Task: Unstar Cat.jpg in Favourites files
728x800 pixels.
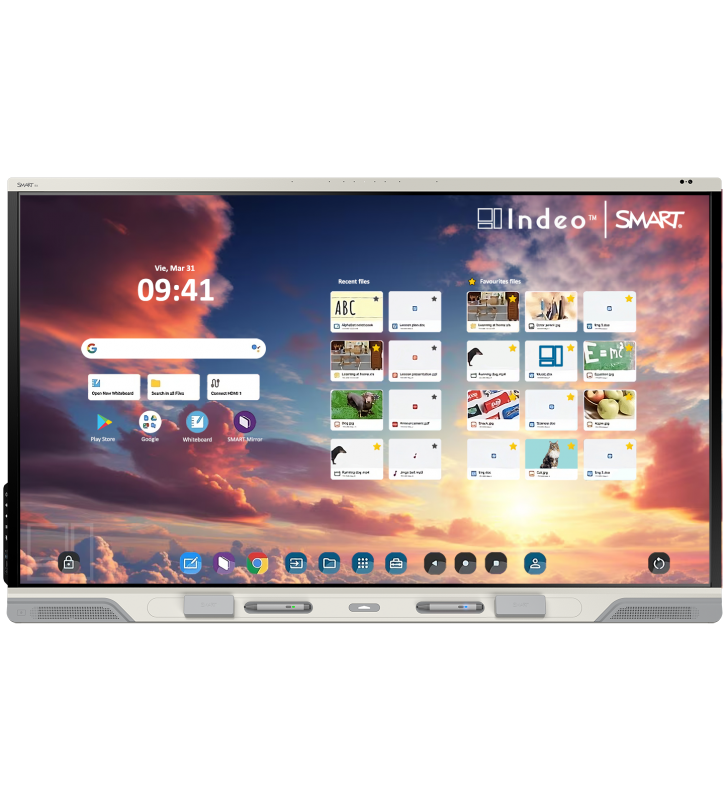Action: tap(571, 446)
